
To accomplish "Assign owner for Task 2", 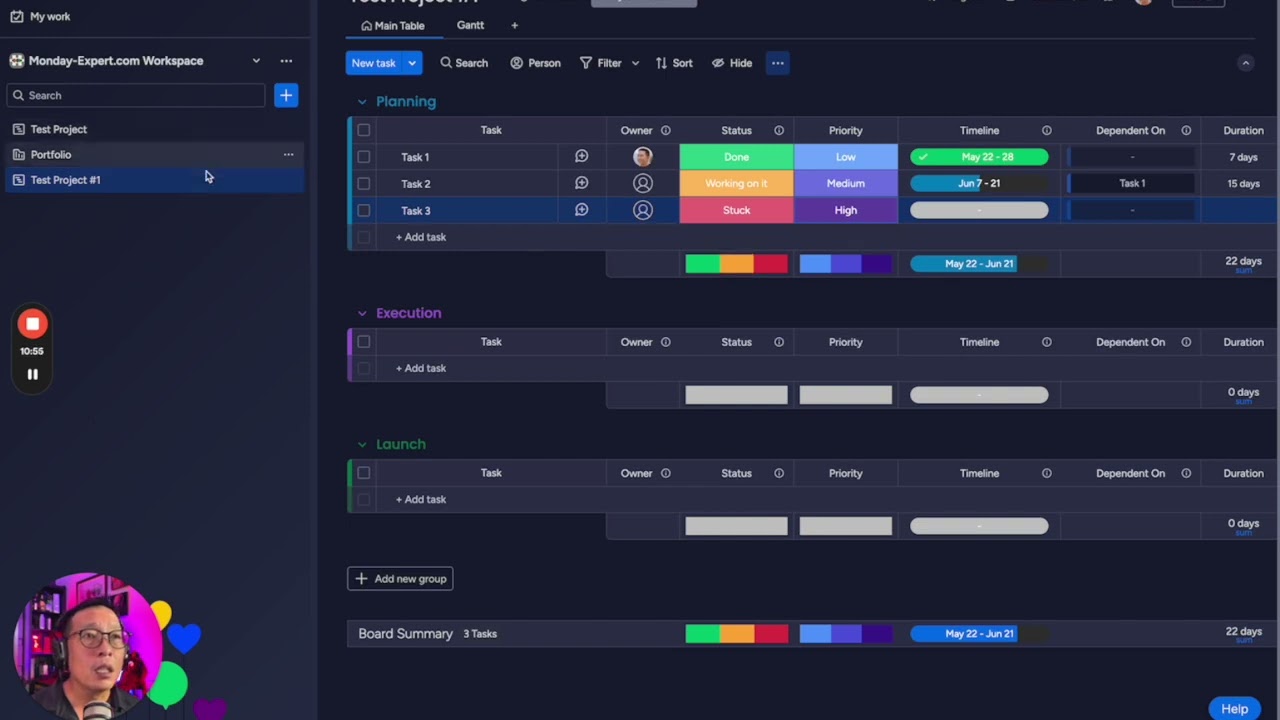I will coord(642,183).
